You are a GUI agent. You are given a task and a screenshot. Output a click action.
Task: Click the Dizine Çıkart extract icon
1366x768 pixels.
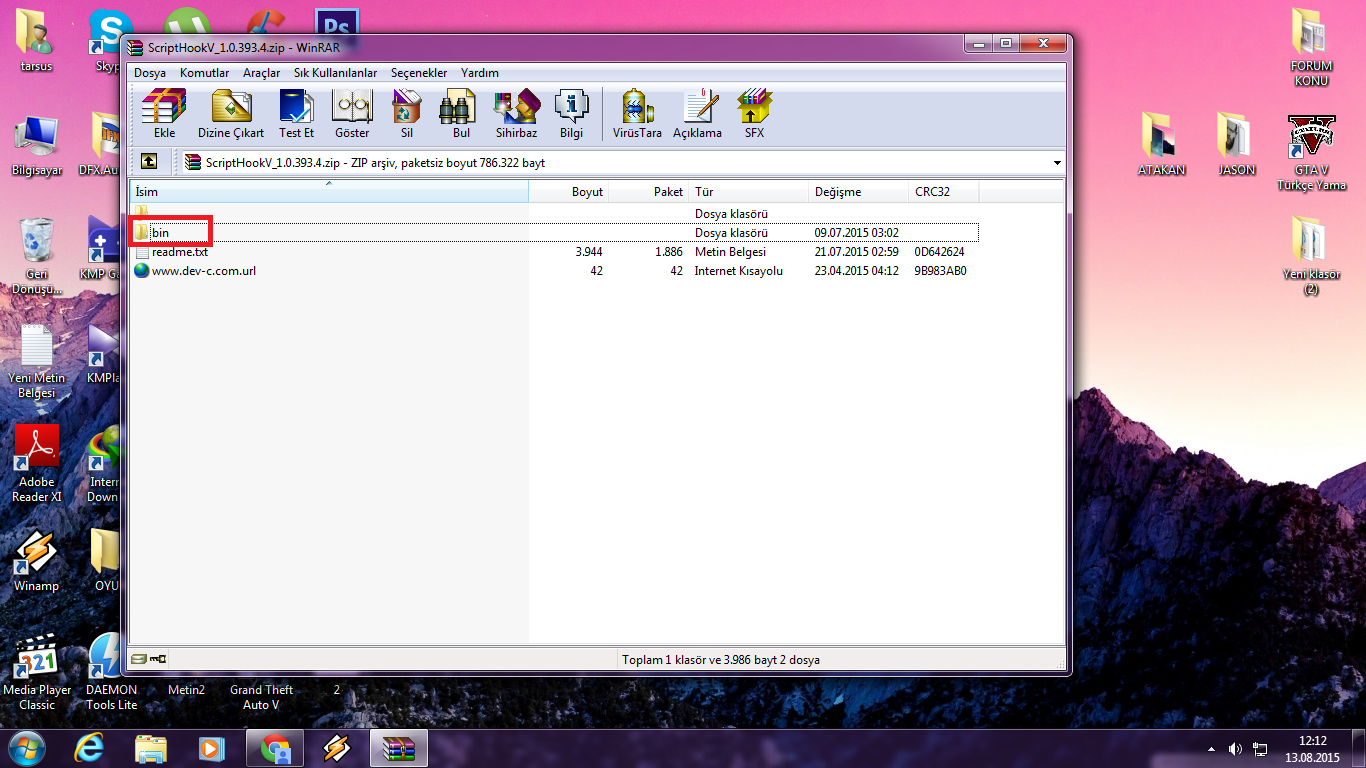click(231, 114)
